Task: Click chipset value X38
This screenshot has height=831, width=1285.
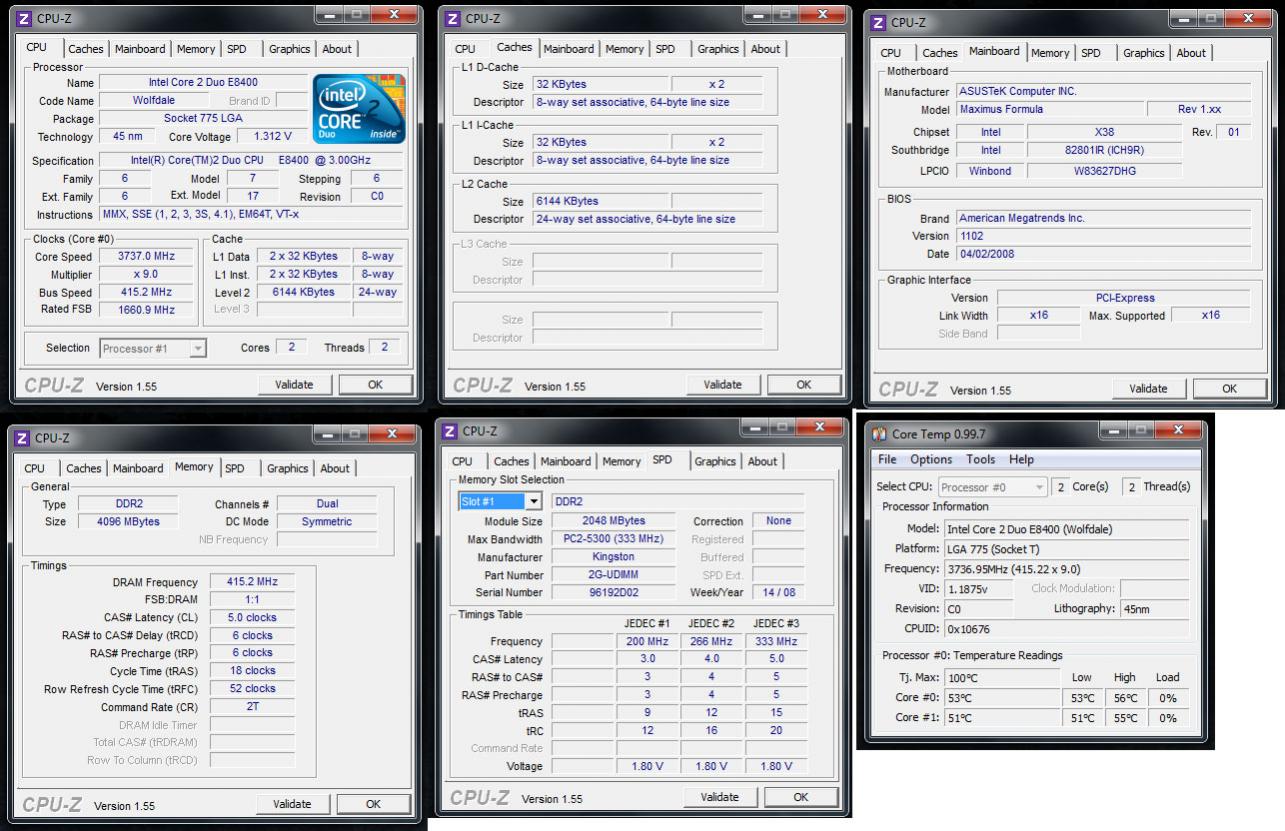Action: point(1104,133)
